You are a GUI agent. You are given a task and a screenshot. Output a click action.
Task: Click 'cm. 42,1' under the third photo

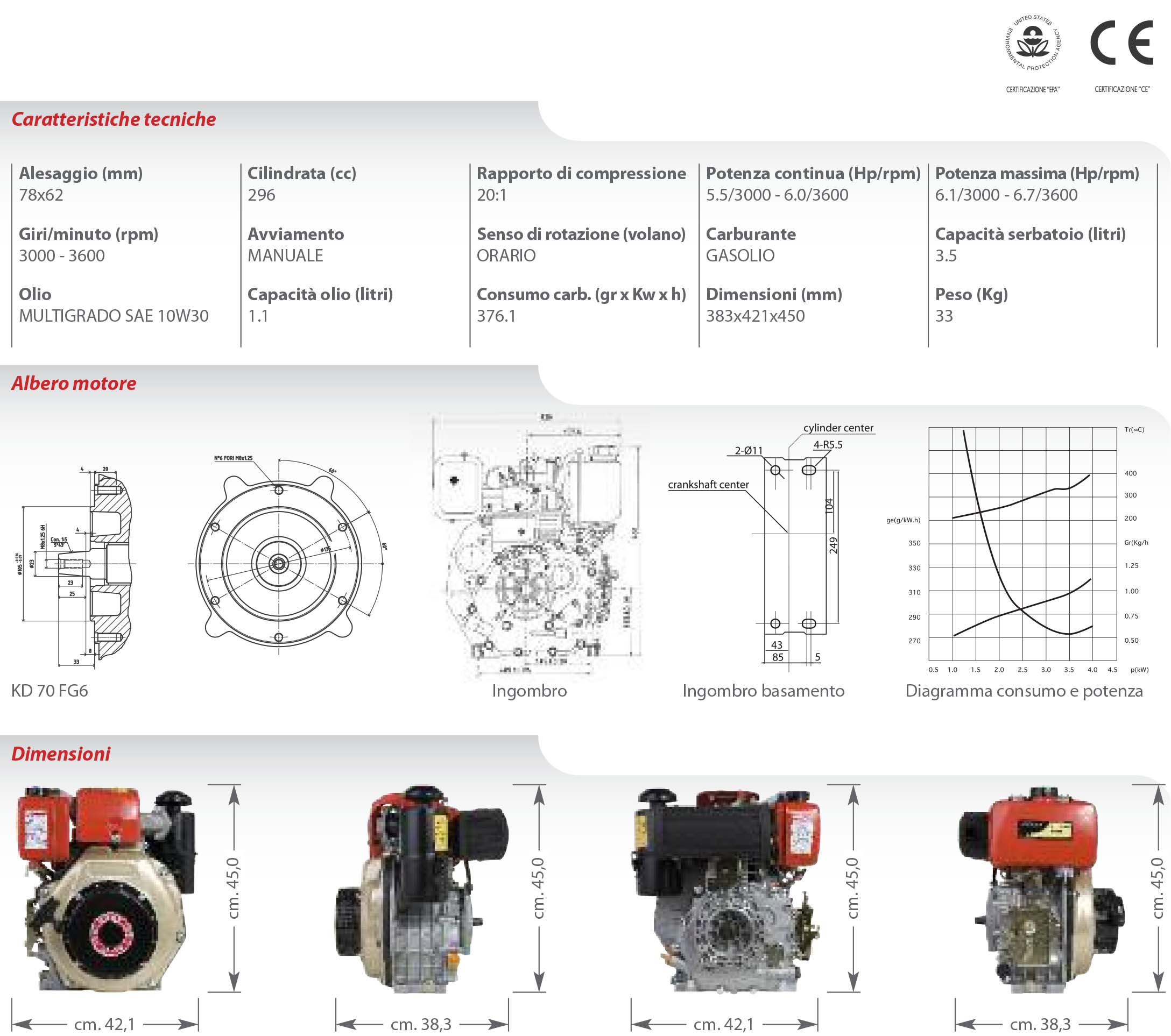[724, 1024]
